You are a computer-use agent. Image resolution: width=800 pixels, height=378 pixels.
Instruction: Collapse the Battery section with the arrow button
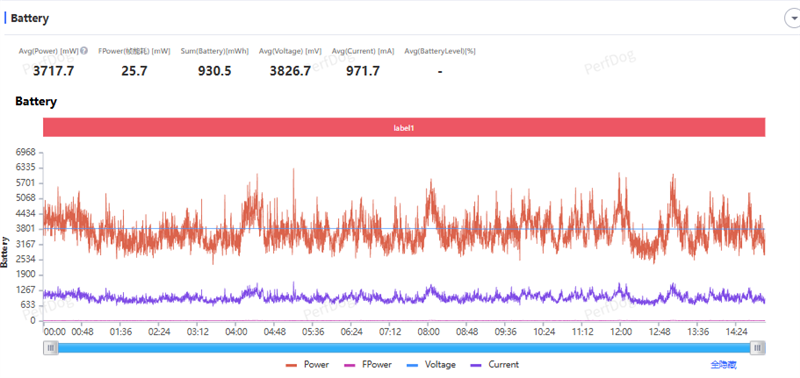[792, 18]
